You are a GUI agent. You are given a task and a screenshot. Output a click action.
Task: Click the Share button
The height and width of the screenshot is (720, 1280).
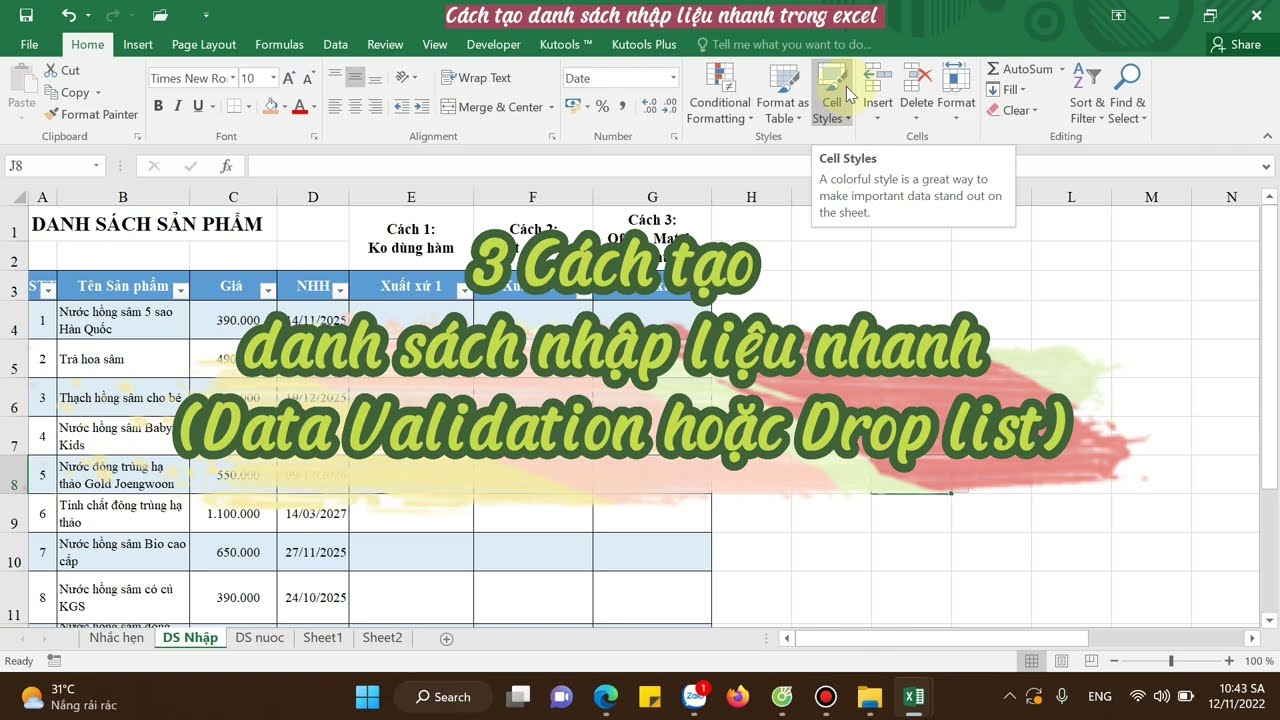1236,44
